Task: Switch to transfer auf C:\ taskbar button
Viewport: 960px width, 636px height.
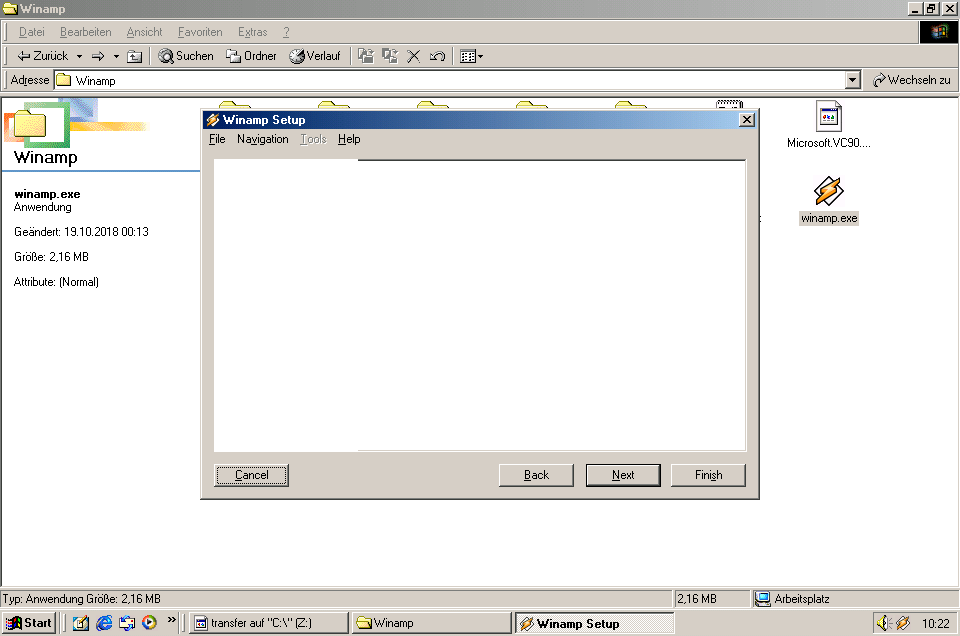Action: [x=269, y=623]
